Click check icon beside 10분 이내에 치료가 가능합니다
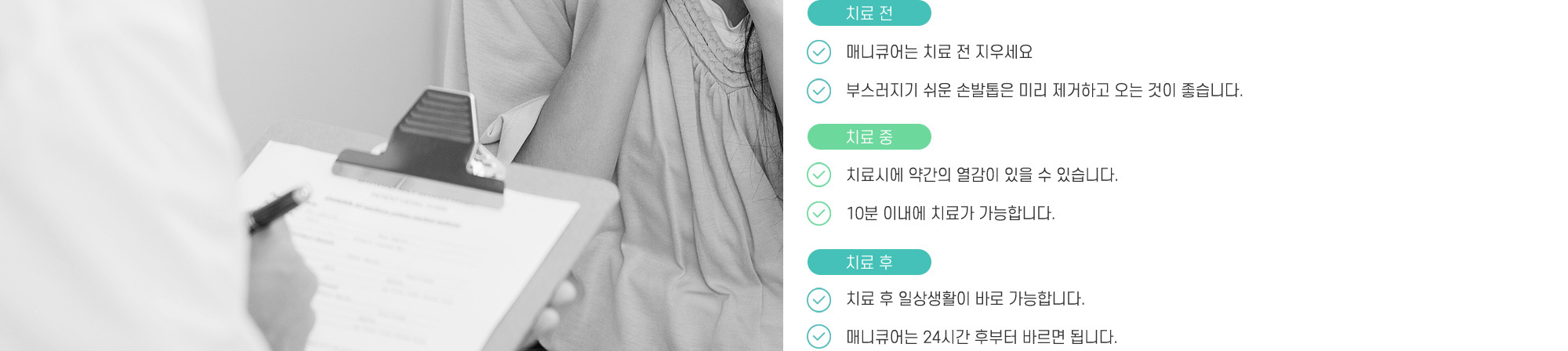The width and height of the screenshot is (1568, 351). (x=818, y=213)
